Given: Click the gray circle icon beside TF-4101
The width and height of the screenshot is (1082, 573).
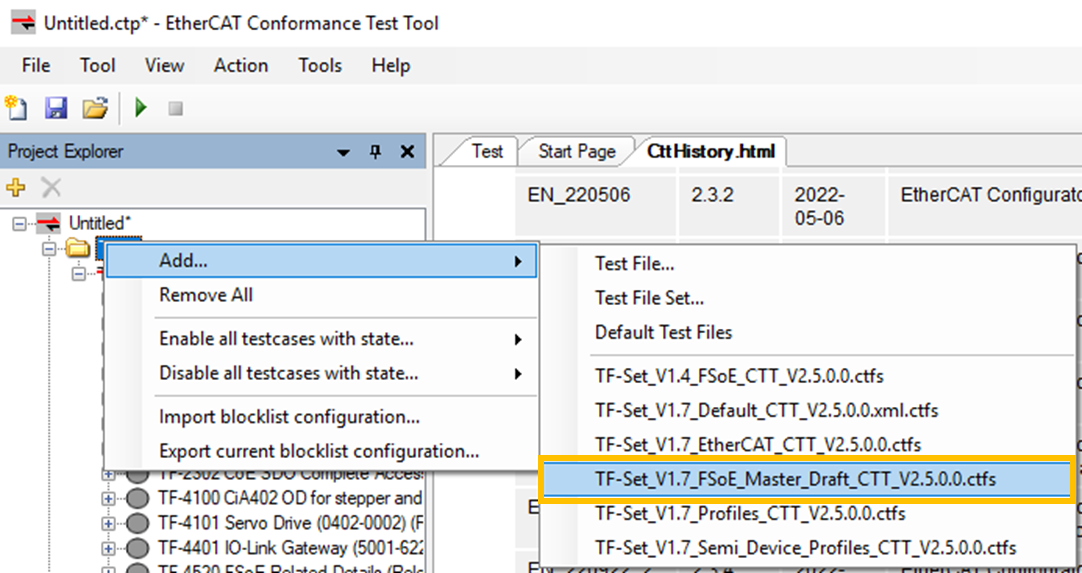Looking at the screenshot, I should (138, 523).
